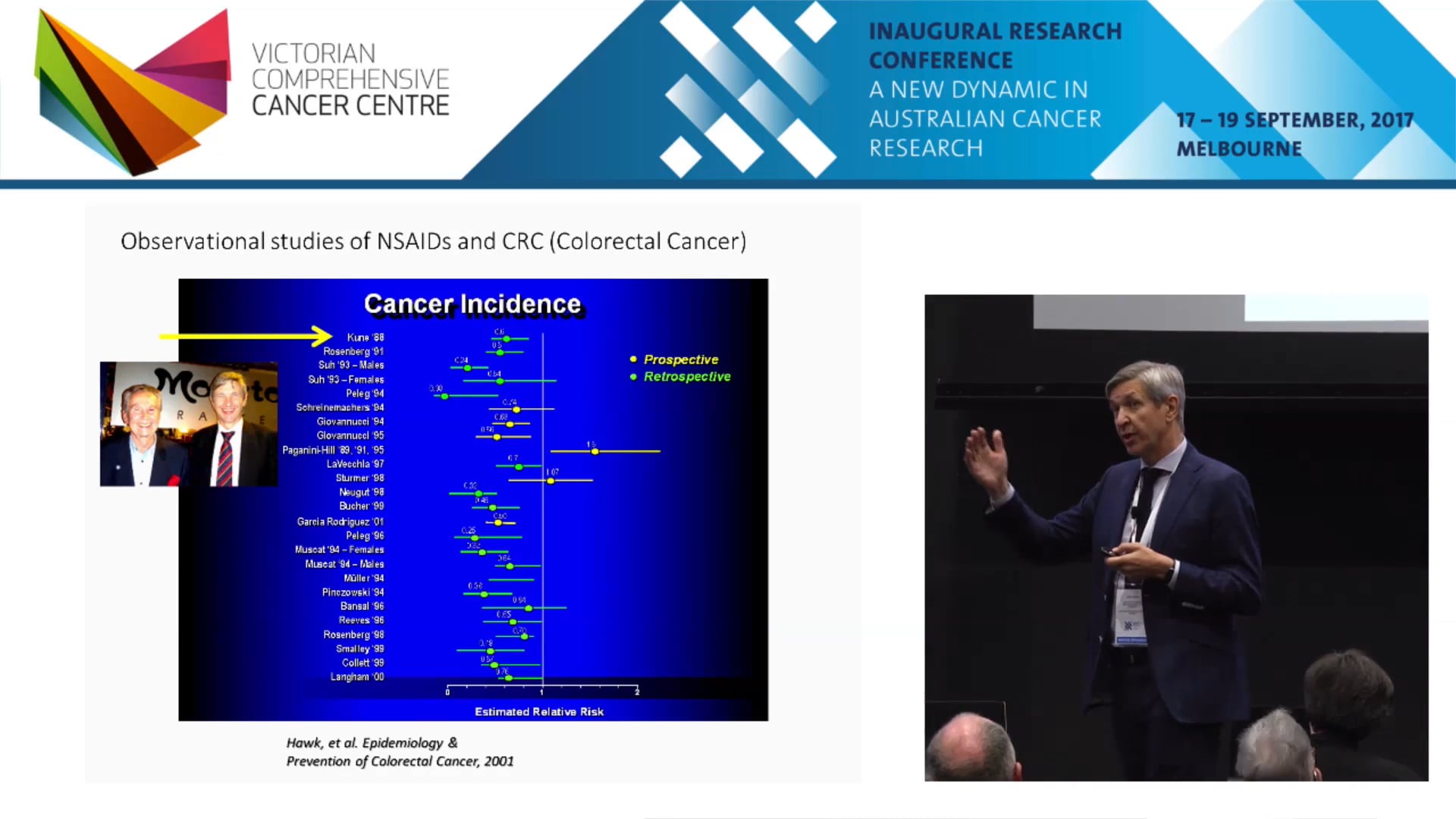Click the Langham '00 study label
Screen dimensions: 1456x819
(x=356, y=676)
